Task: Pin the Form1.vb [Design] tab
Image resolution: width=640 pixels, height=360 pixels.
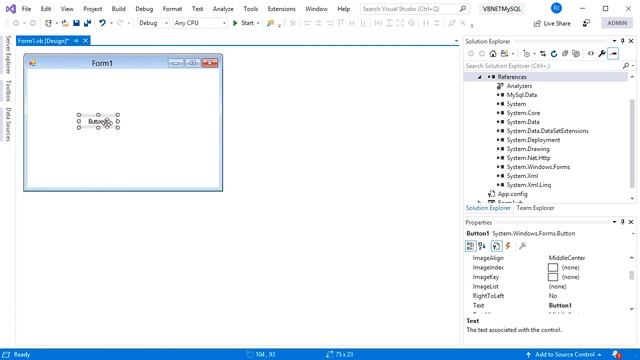Action: tap(76, 41)
